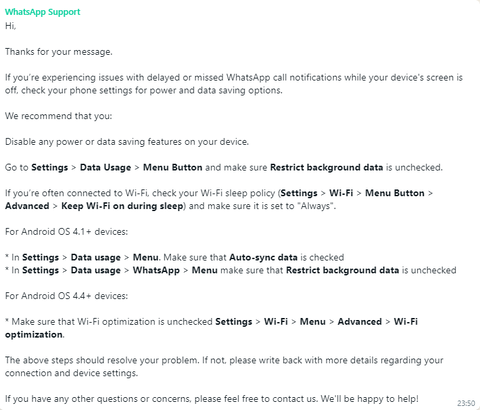The height and width of the screenshot is (410, 480).
Task: Click 'The above steps should resolve your problem' sentence
Action: 102,360
